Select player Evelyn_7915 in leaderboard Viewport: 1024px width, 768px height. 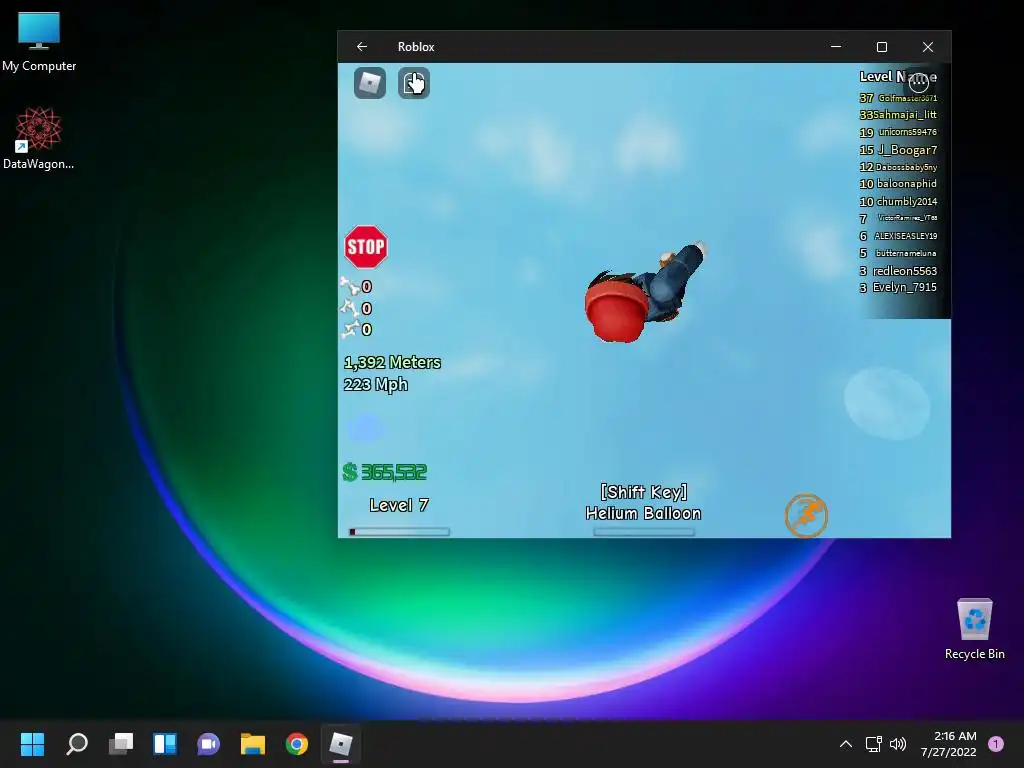tap(899, 287)
